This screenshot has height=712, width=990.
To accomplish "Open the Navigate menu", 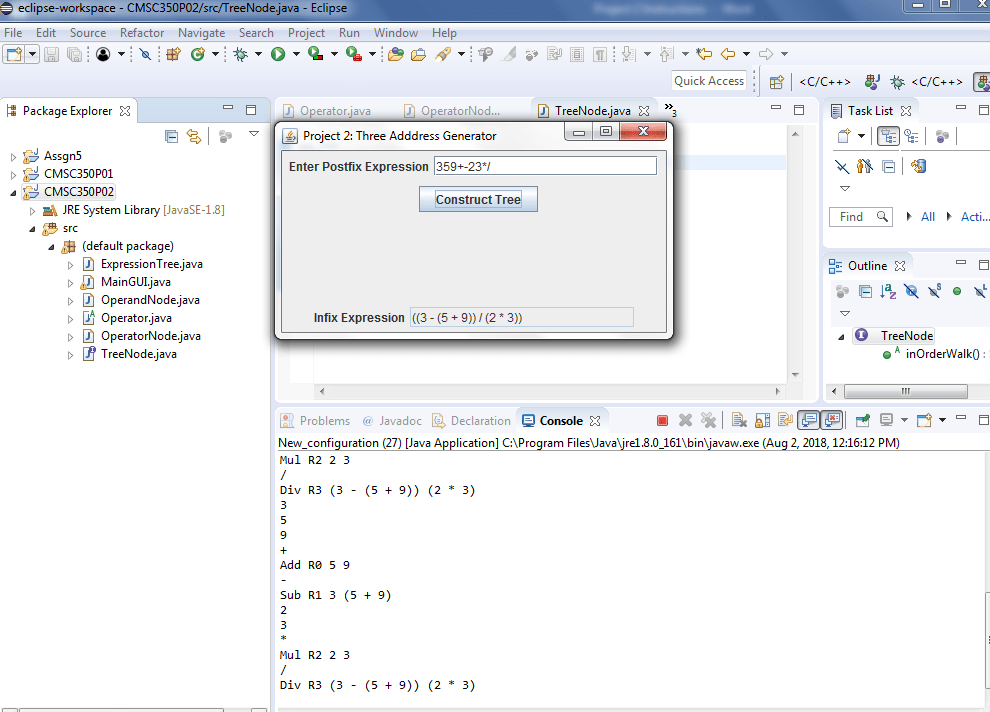I will click(x=201, y=33).
